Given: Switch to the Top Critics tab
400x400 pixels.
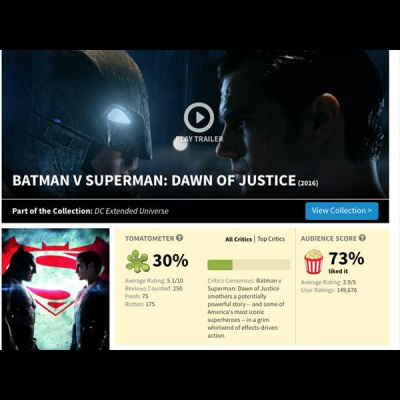Looking at the screenshot, I should tap(271, 239).
